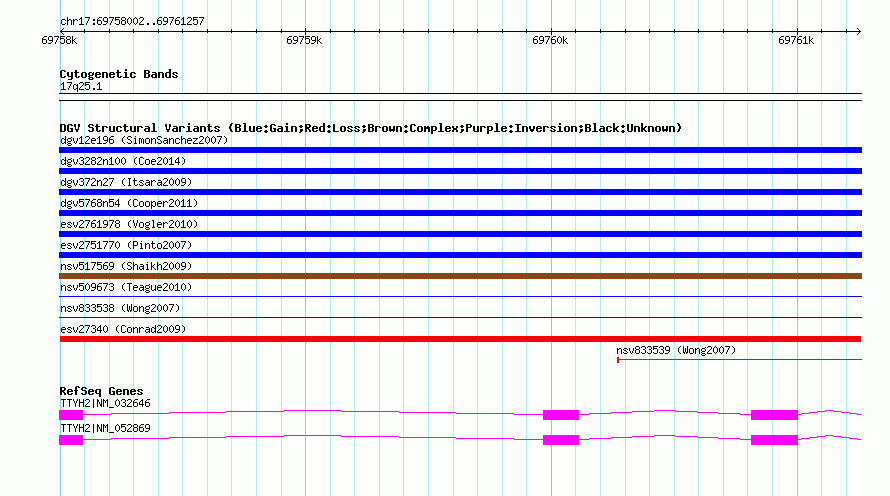Select the Cytogenetic Bands track title

[119, 74]
